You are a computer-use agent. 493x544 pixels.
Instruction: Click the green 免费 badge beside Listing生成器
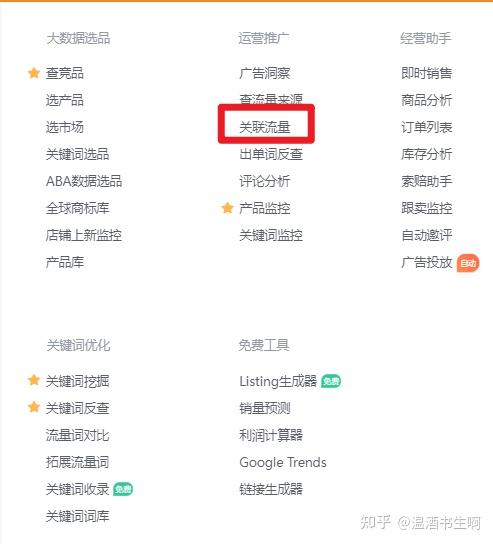point(331,381)
